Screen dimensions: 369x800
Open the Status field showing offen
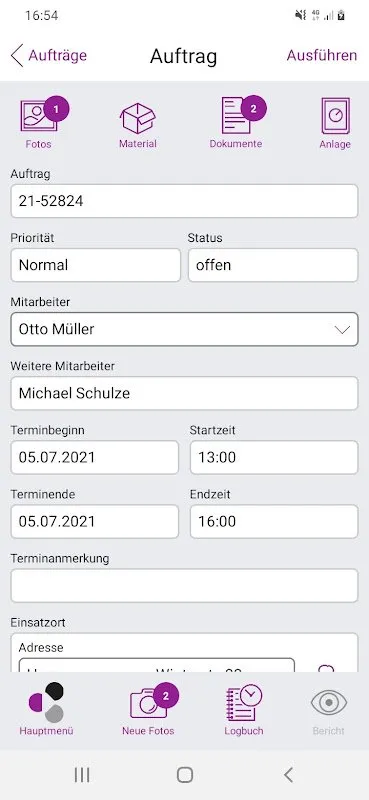click(x=273, y=265)
